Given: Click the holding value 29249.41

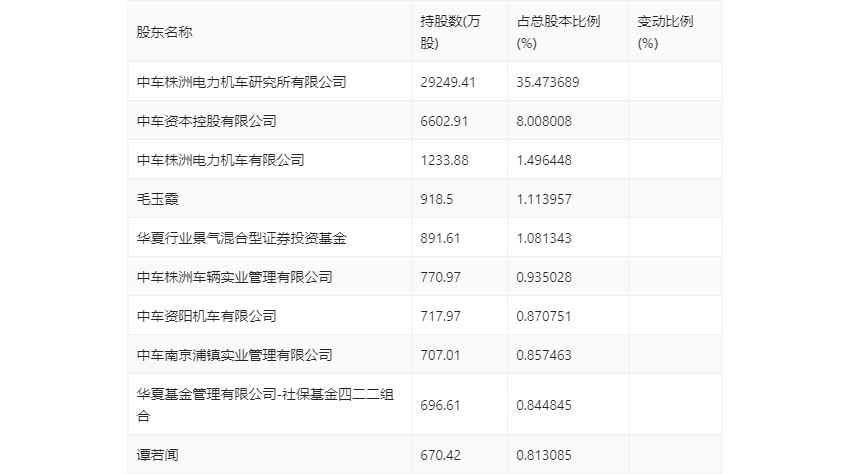Looking at the screenshot, I should (x=448, y=82).
